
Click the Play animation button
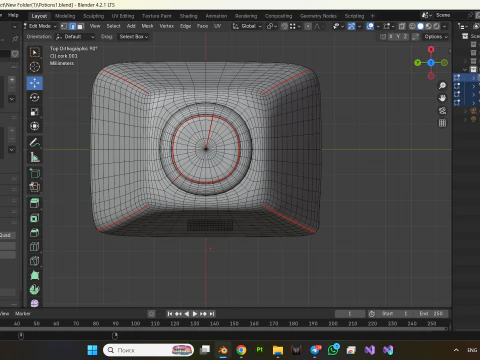[195, 314]
